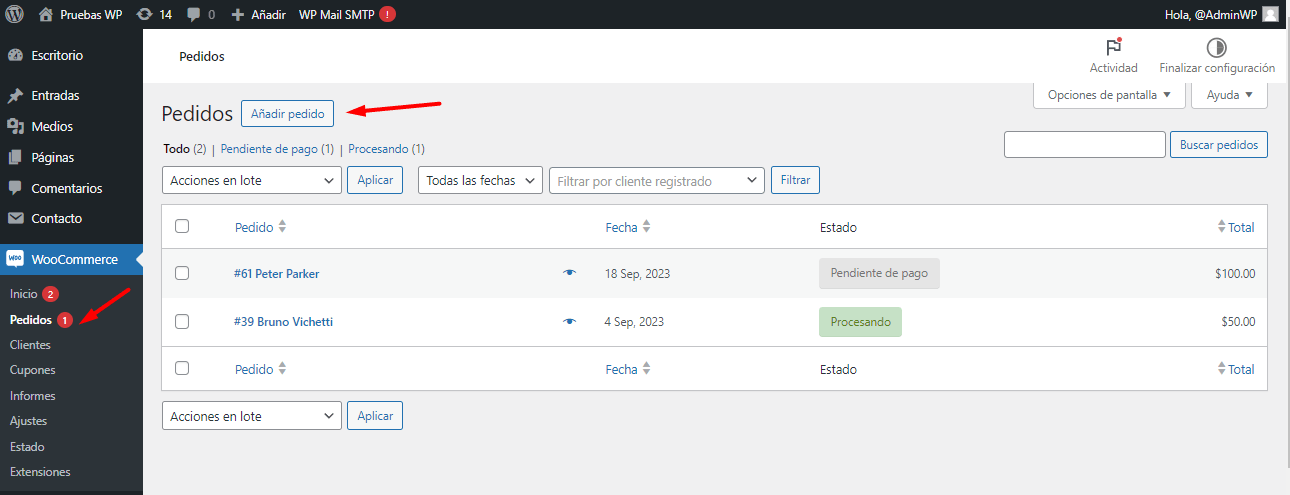Click the Buscar pedidos button

point(1219,145)
